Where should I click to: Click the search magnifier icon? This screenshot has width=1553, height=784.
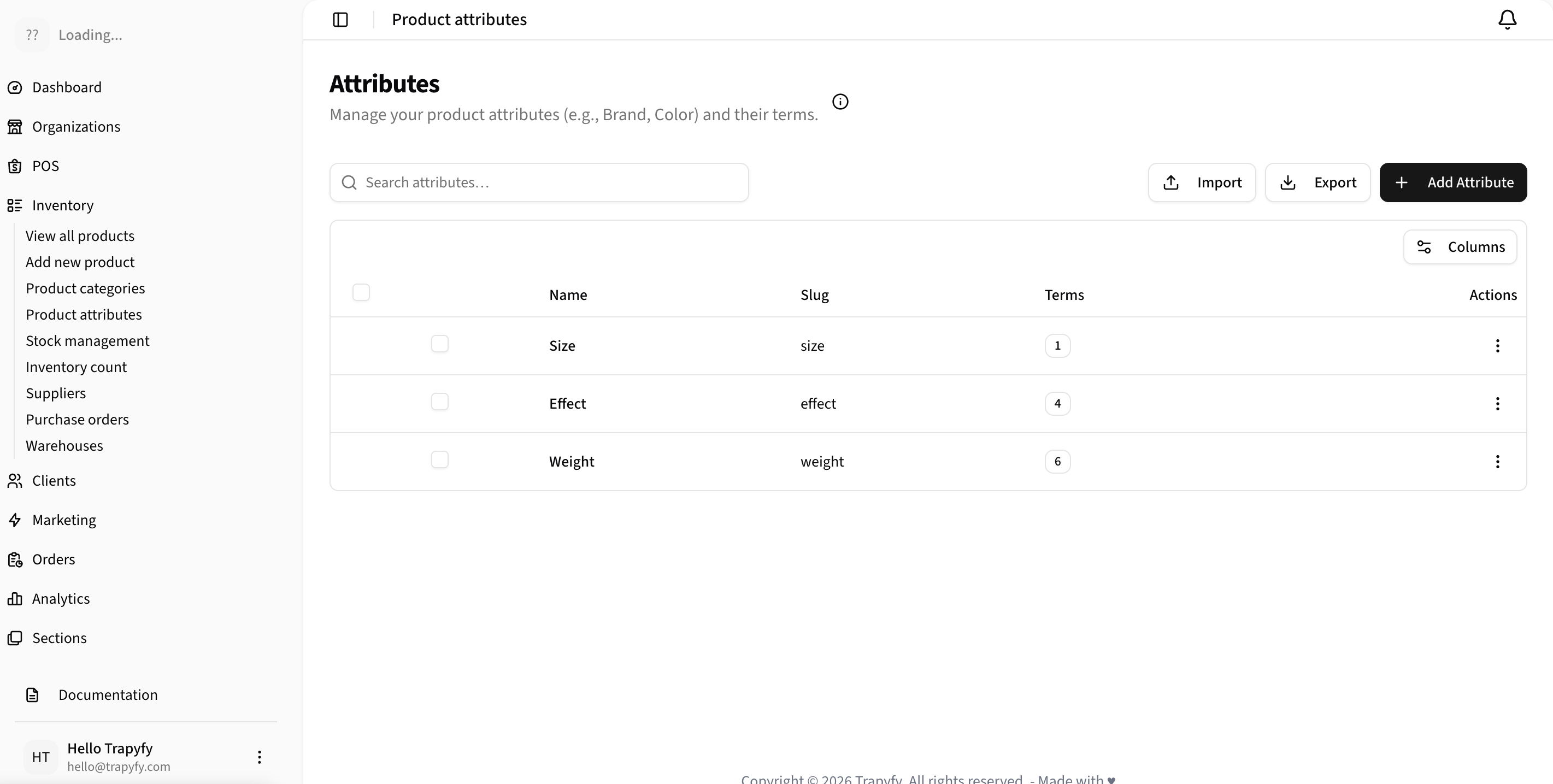coord(349,182)
